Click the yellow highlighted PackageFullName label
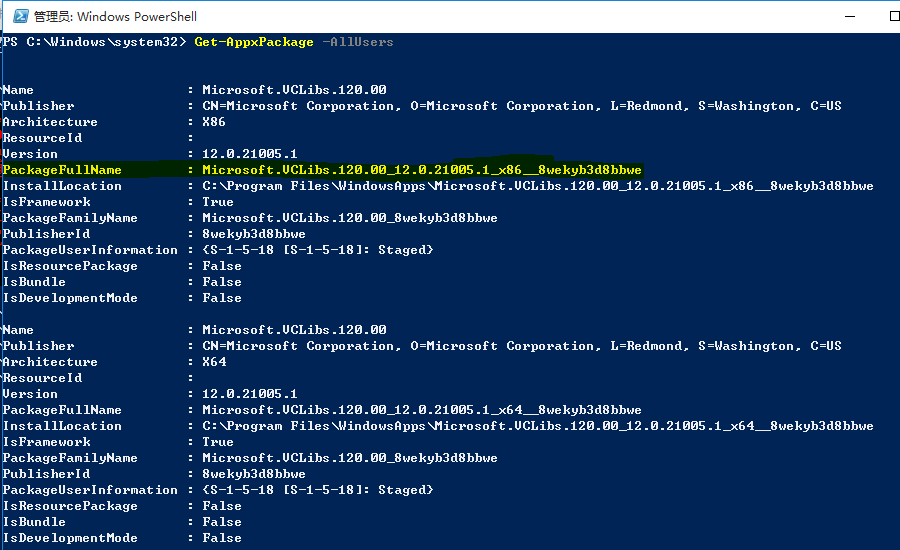This screenshot has width=900, height=550. coord(62,170)
